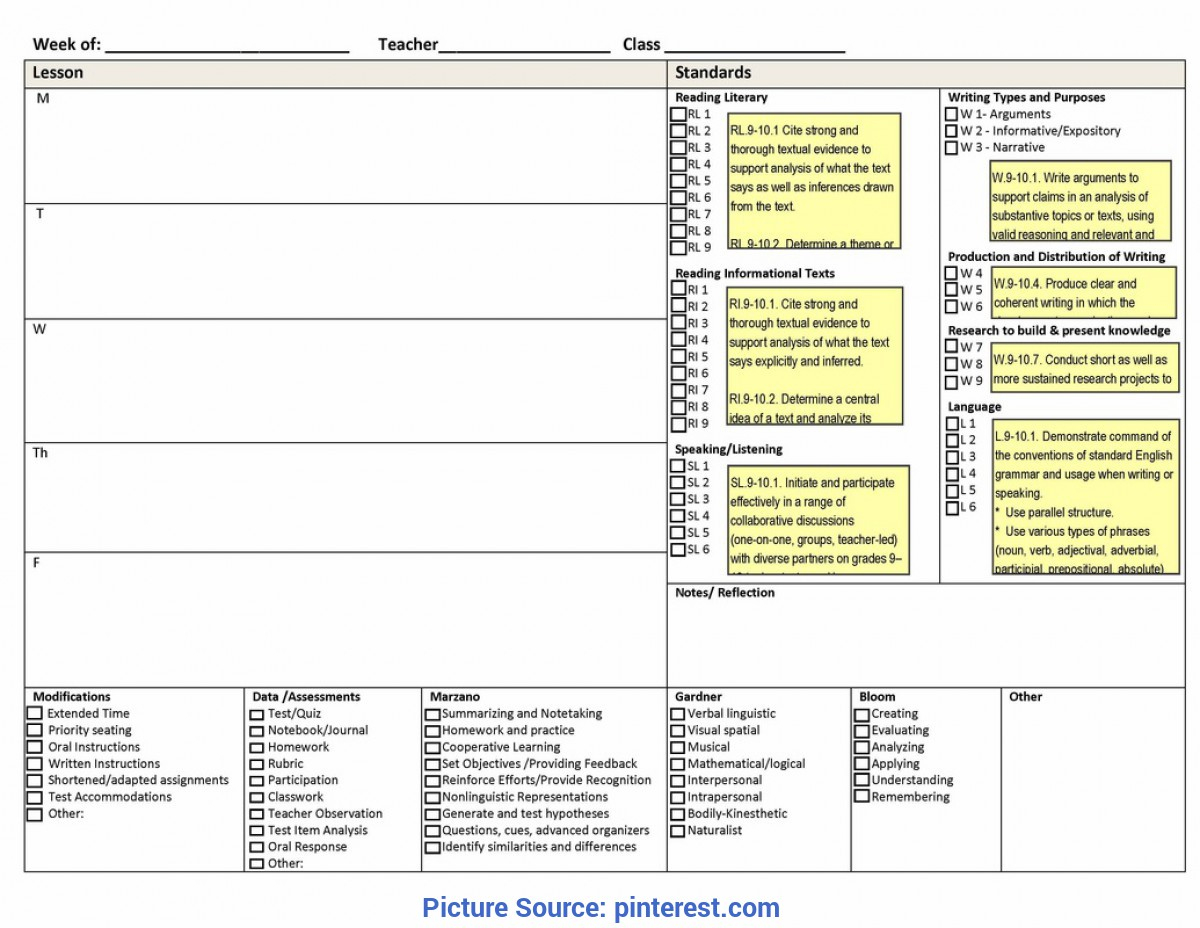Screen dimensions: 1200x928
Task: Select the Rubric checkbox
Action: 257,765
